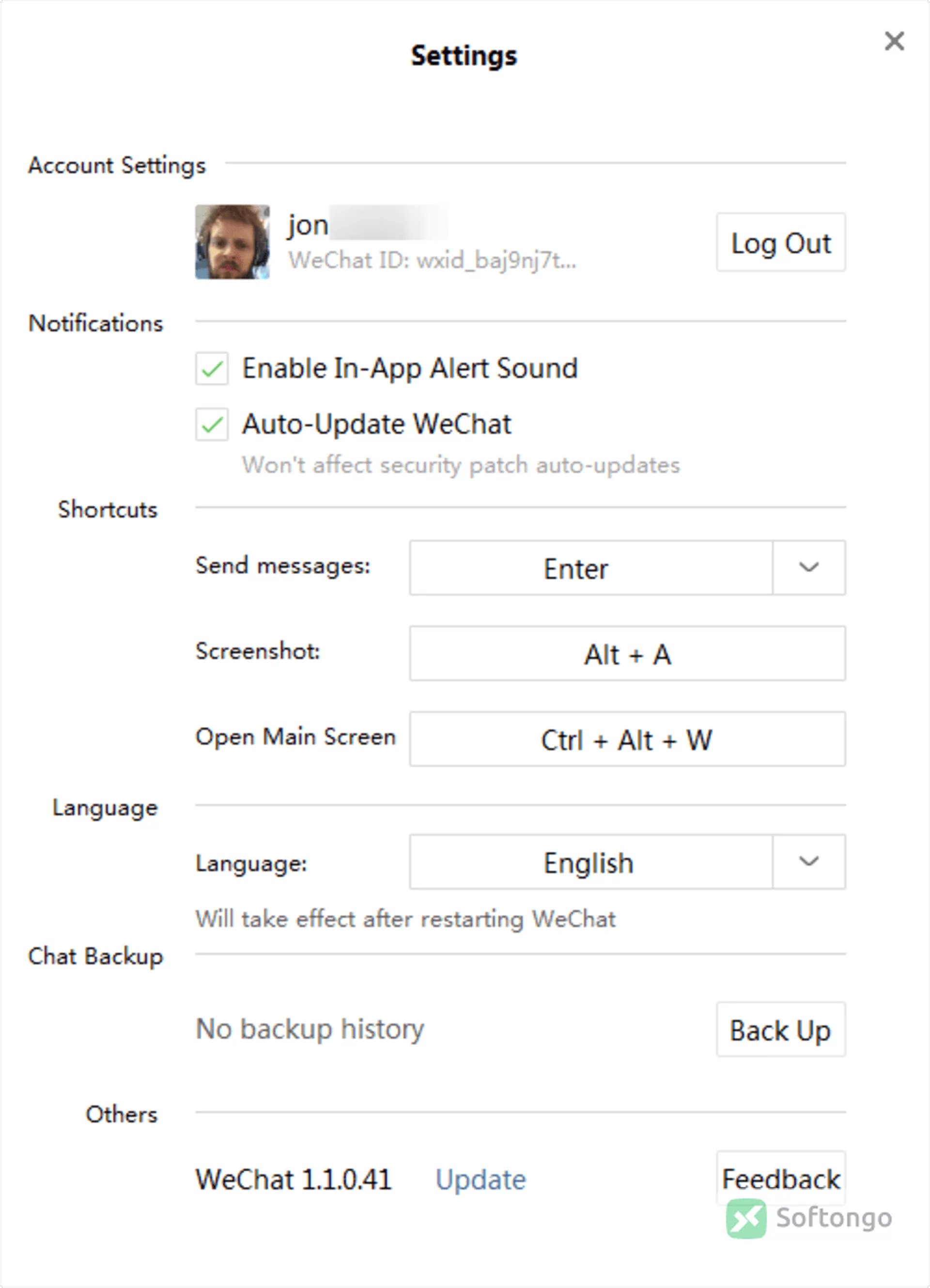Click the Softongo watermark logo icon
The height and width of the screenshot is (1288, 930).
[x=745, y=1218]
